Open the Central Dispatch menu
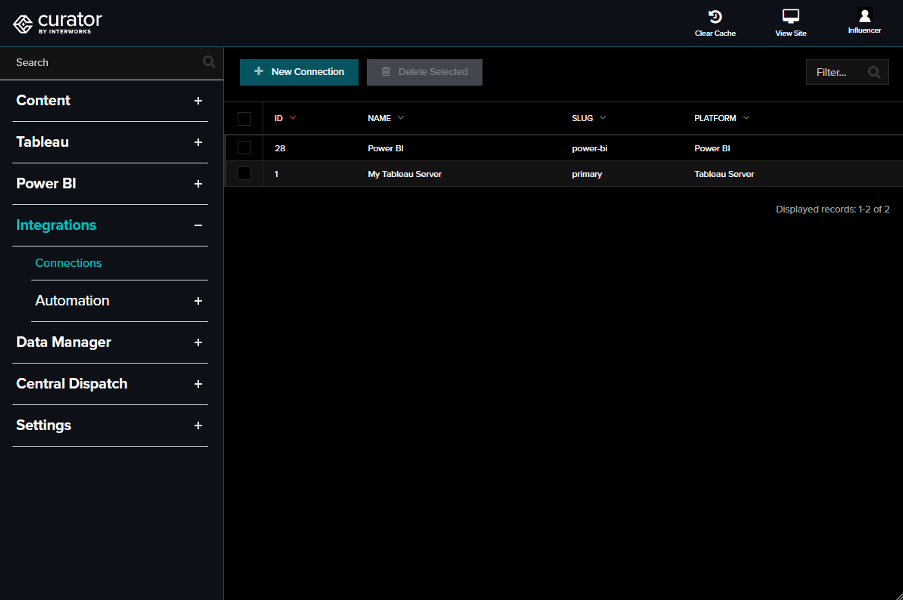Screen dimensions: 903x600 click(72, 383)
